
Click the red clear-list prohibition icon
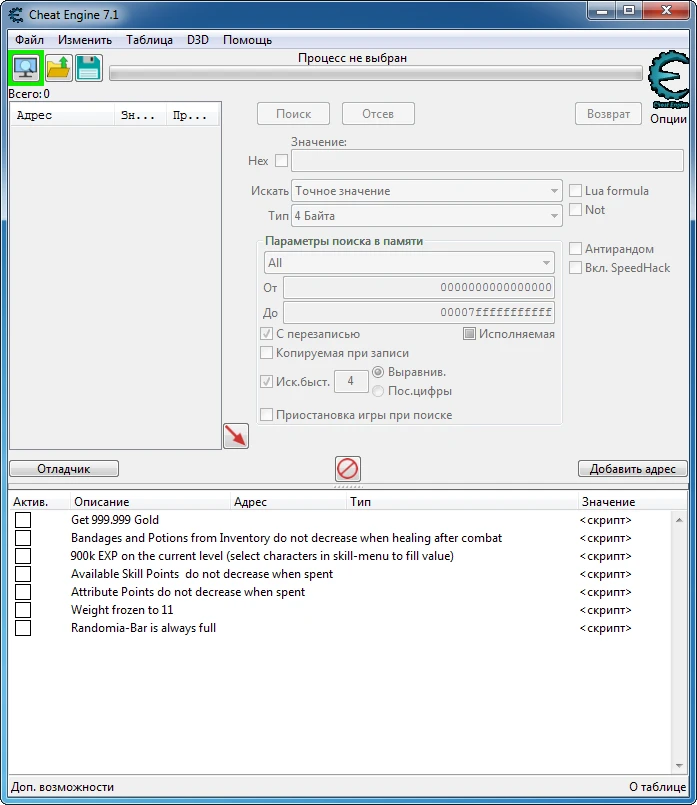(347, 469)
